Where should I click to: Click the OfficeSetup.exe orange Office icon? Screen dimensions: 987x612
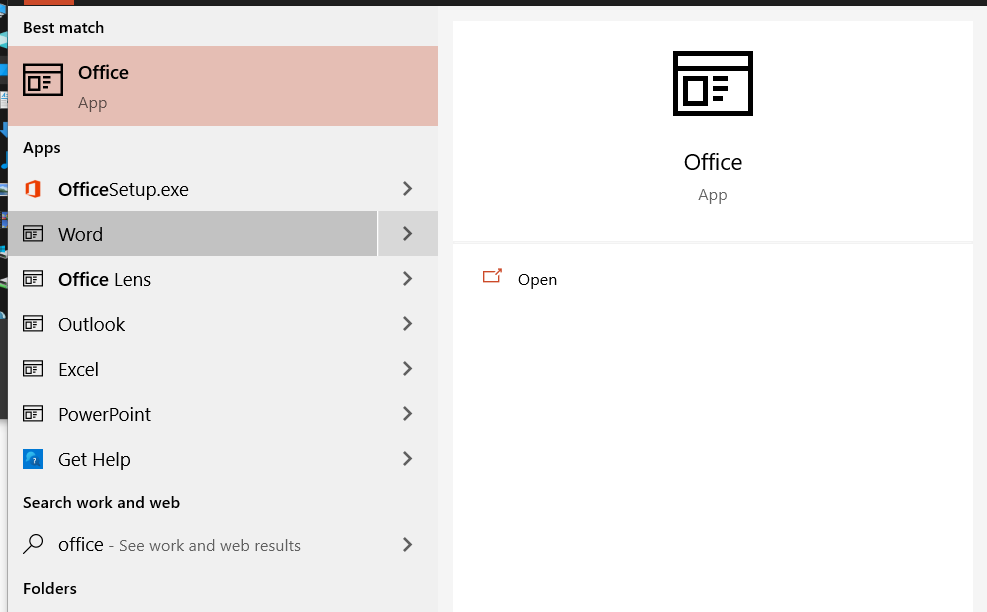[x=33, y=189]
